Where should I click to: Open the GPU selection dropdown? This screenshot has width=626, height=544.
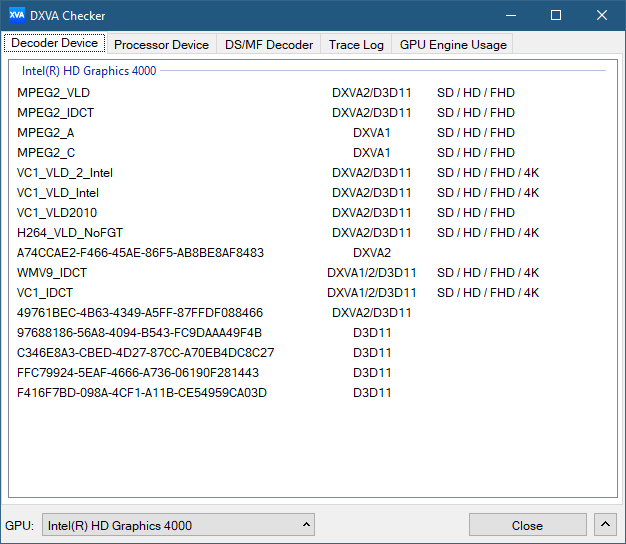[178, 525]
